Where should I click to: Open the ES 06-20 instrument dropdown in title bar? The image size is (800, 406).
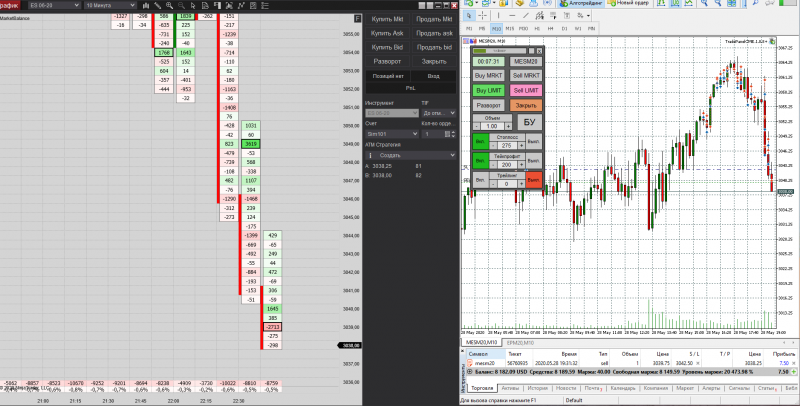(x=54, y=5)
